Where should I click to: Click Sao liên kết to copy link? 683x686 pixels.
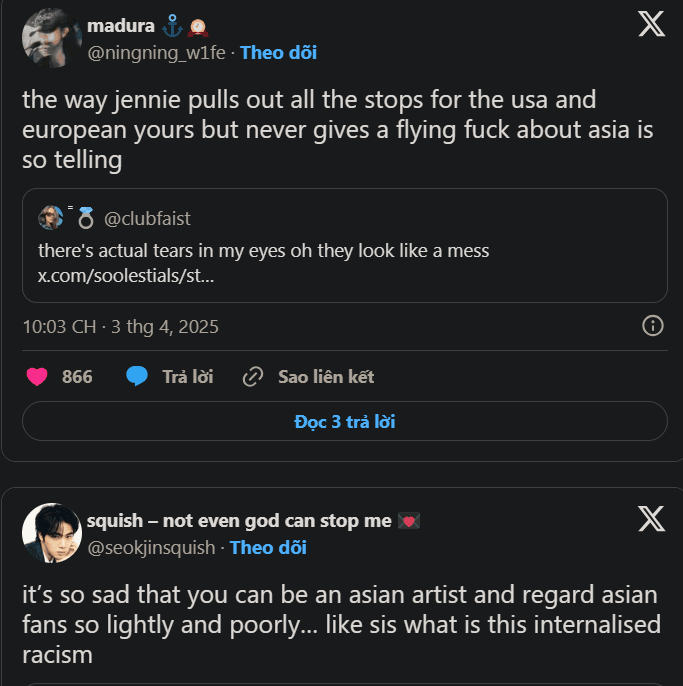click(x=326, y=377)
